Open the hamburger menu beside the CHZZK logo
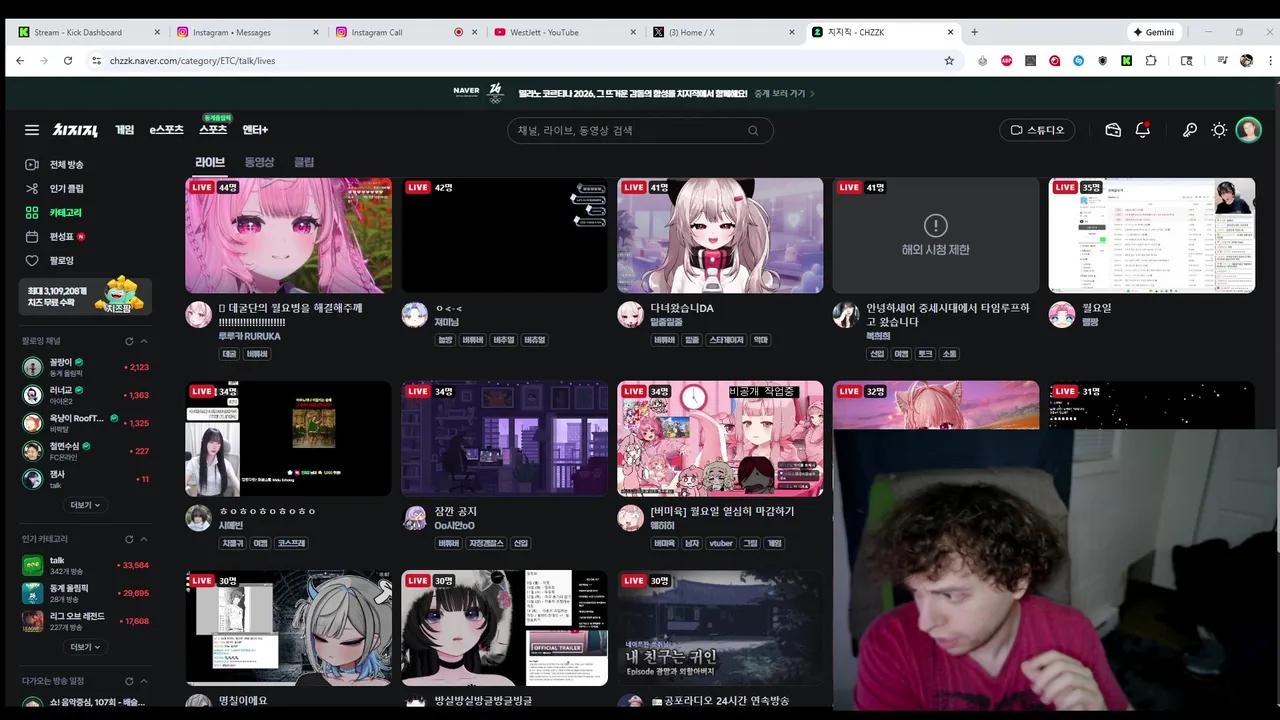This screenshot has width=1280, height=720. click(32, 130)
